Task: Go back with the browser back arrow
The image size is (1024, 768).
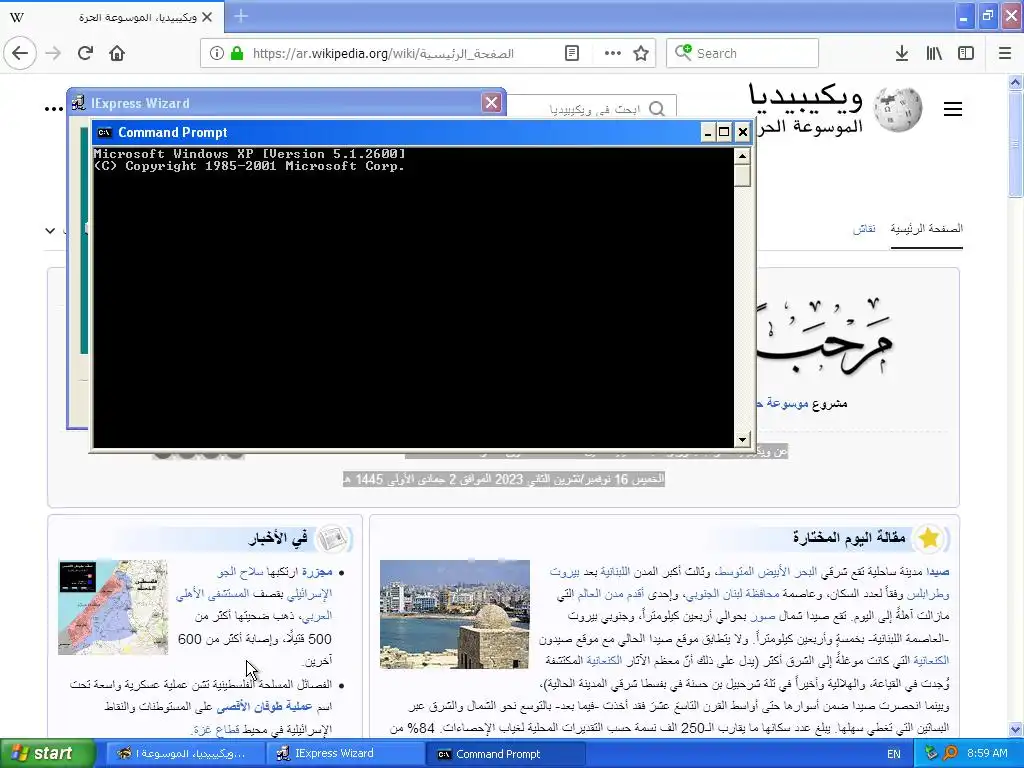Action: tap(20, 53)
